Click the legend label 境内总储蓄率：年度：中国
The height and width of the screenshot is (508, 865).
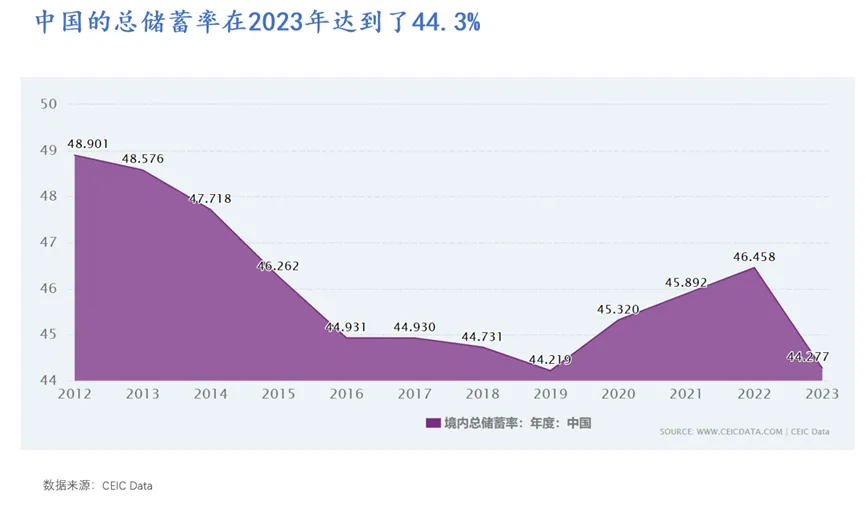(518, 423)
